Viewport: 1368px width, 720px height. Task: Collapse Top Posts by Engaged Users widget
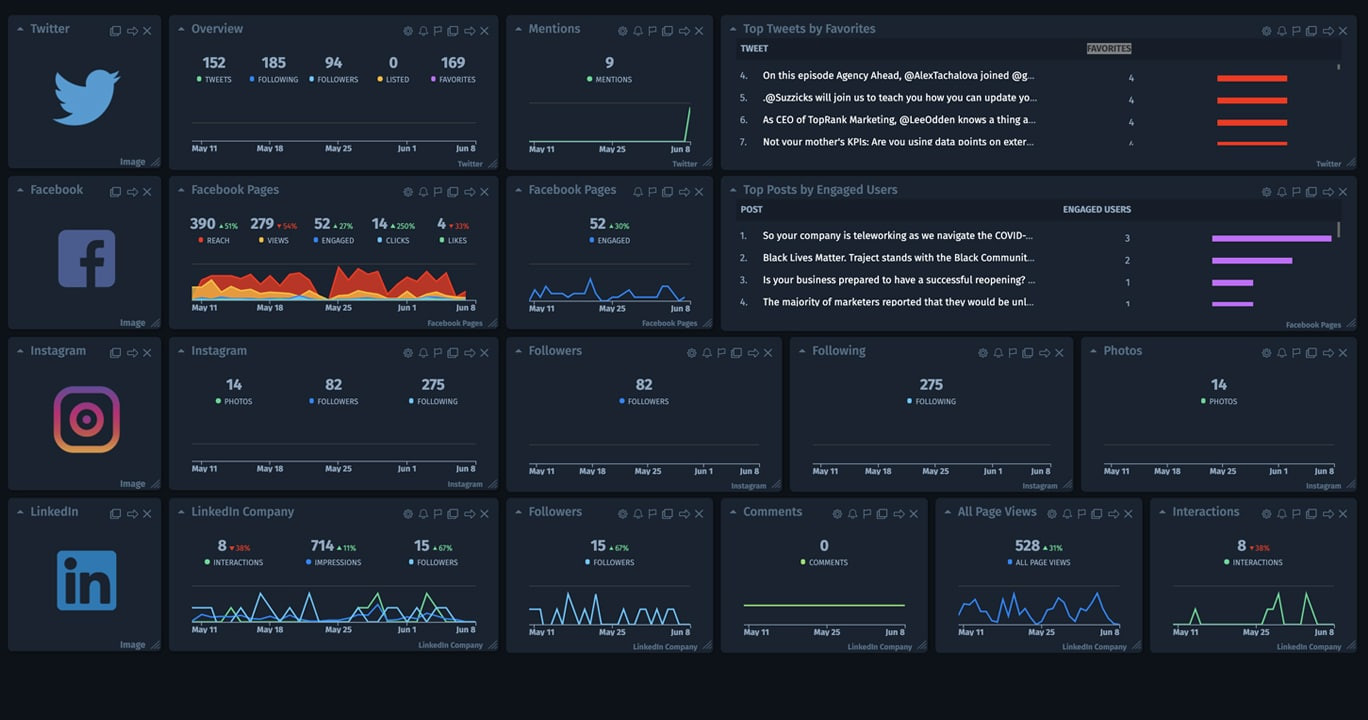click(732, 191)
